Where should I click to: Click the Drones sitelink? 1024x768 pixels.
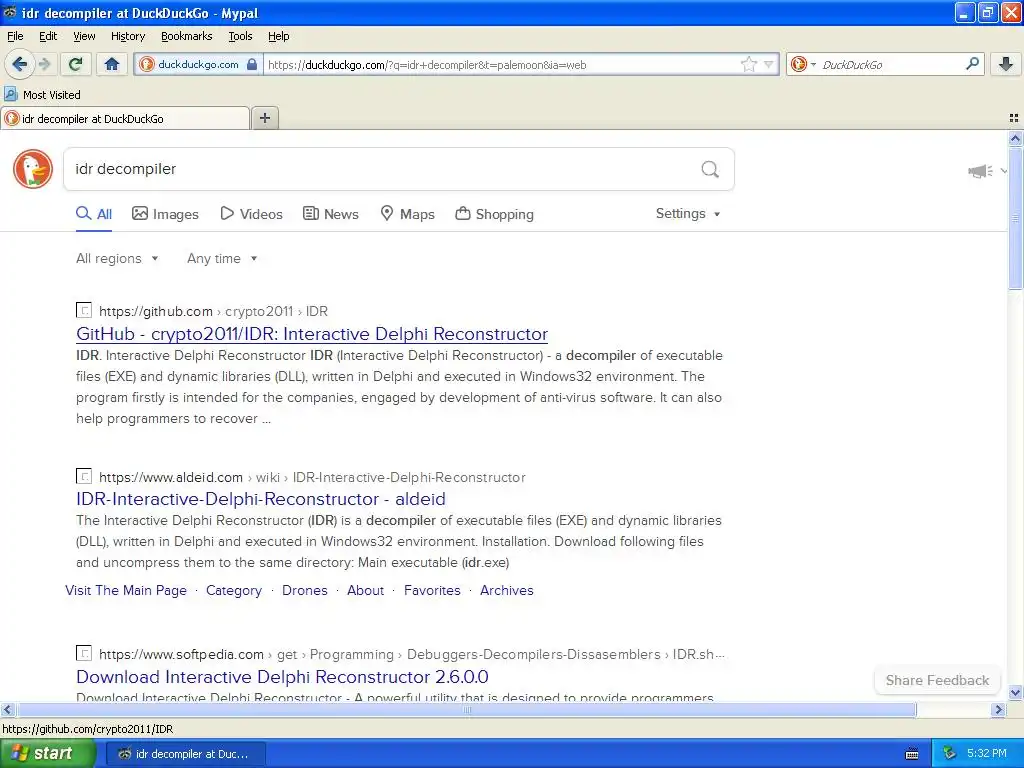coord(304,590)
